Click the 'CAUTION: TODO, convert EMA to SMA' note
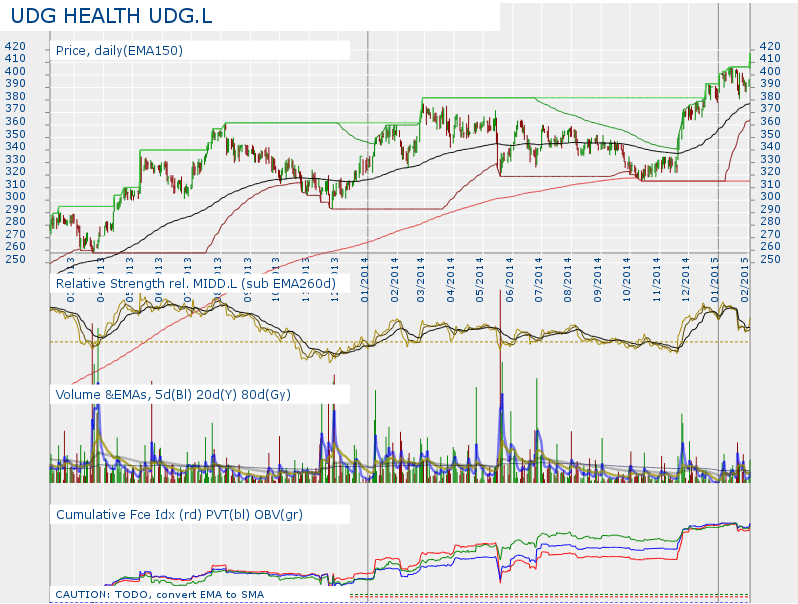 [159, 594]
